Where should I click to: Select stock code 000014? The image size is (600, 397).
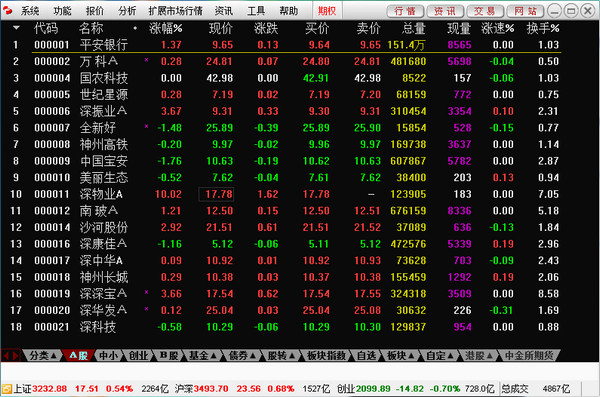coord(52,227)
